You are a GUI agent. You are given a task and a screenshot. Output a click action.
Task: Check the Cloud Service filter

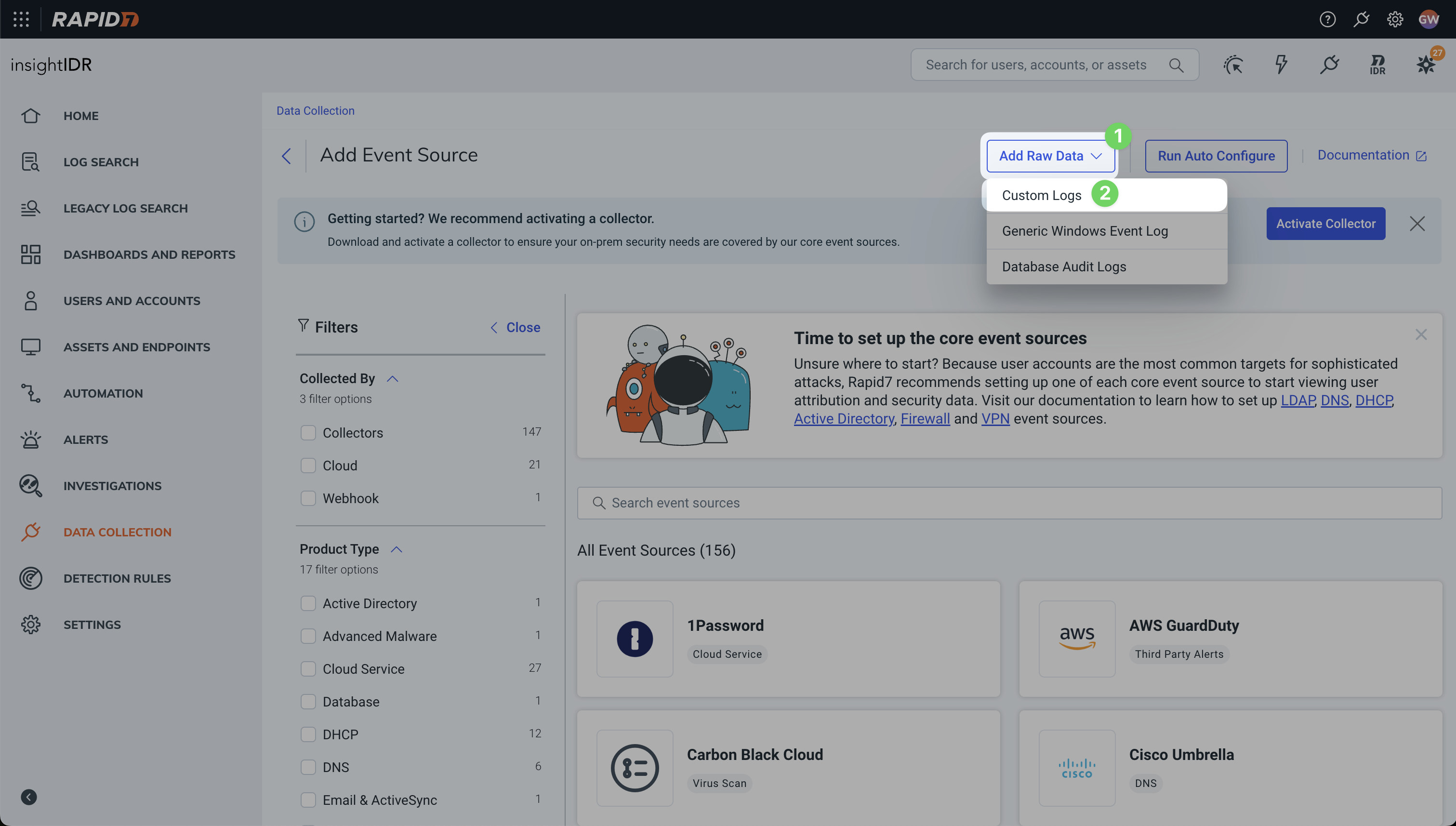coord(308,669)
